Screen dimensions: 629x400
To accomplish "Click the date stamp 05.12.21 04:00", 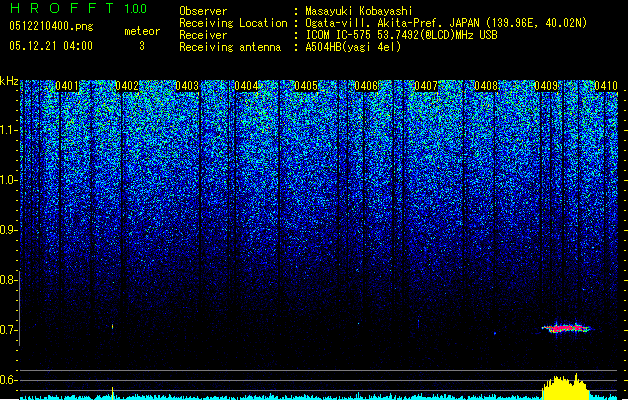I will click(51, 46).
